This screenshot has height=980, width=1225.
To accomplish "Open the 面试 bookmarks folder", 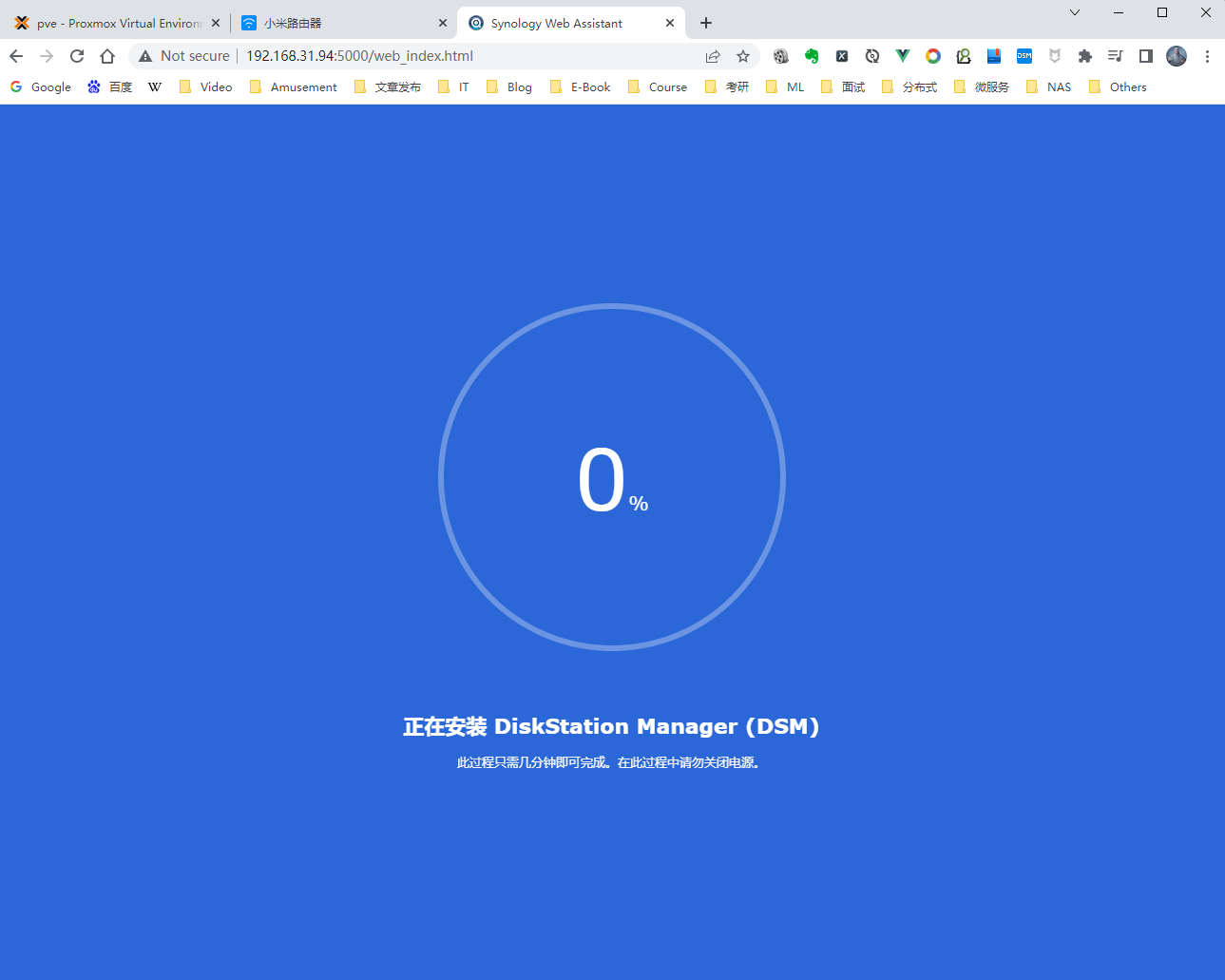I will (x=843, y=86).
